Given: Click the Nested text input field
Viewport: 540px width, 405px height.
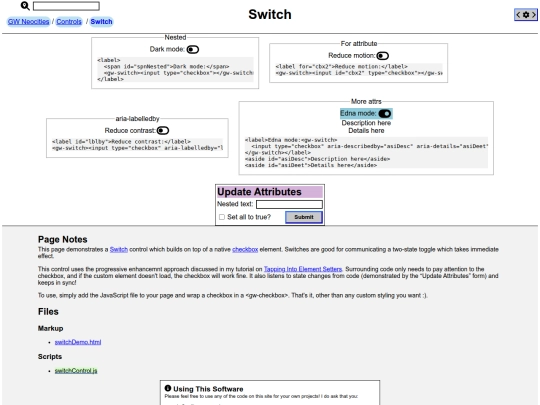Looking at the screenshot, I should click(x=289, y=205).
